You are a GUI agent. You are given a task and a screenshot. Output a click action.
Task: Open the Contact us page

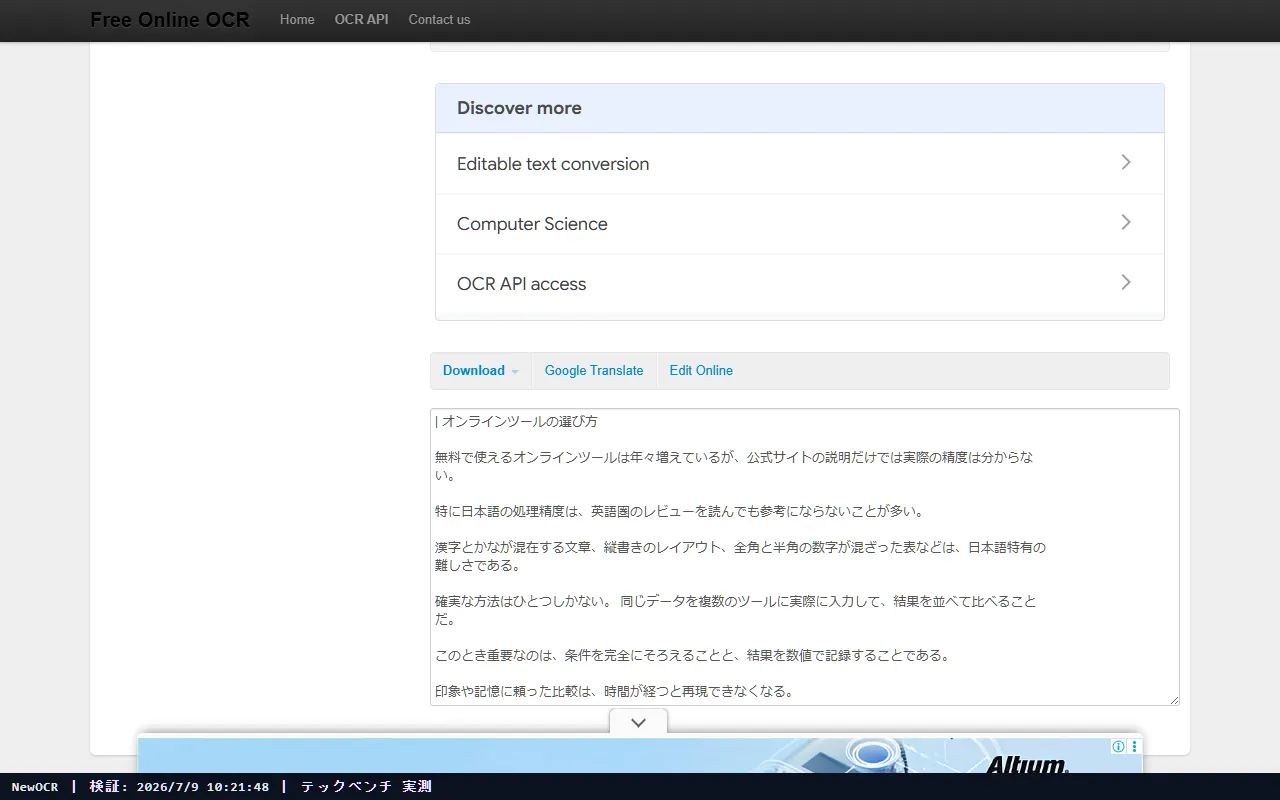click(439, 19)
